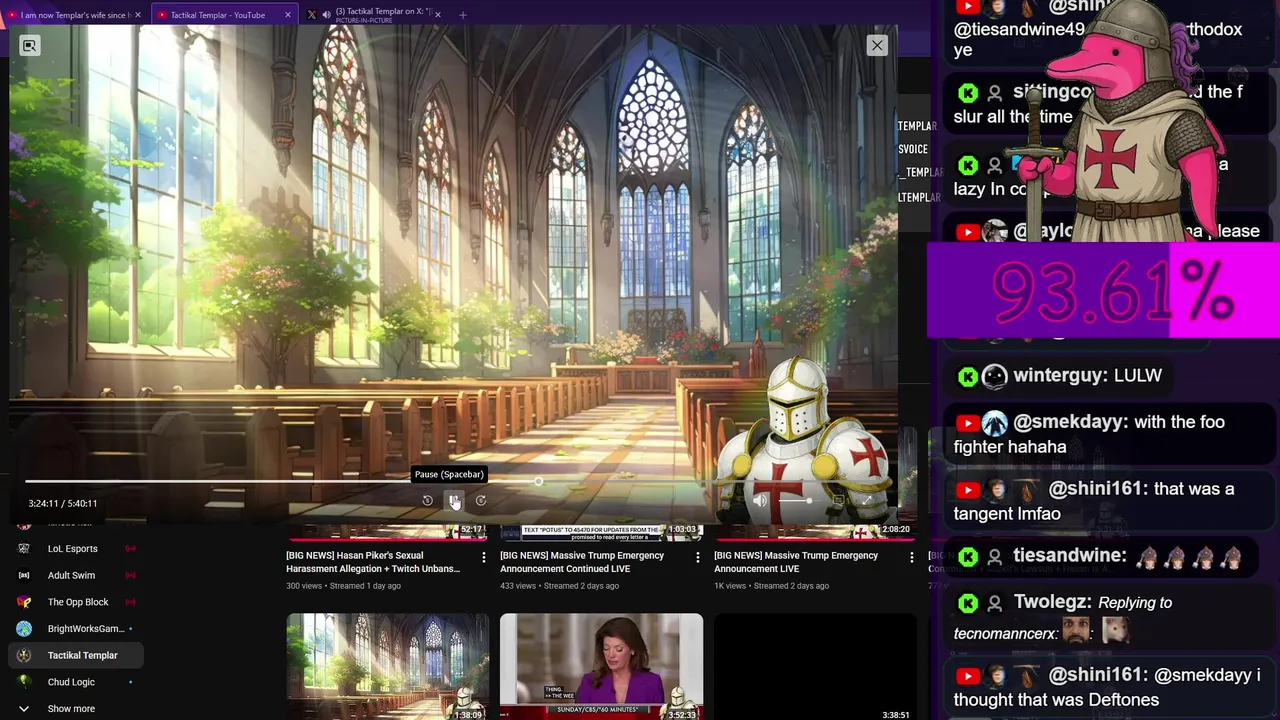Open the 60 Minutes thumbnail video 3:52:33
Image resolution: width=1280 pixels, height=720 pixels.
[x=601, y=666]
